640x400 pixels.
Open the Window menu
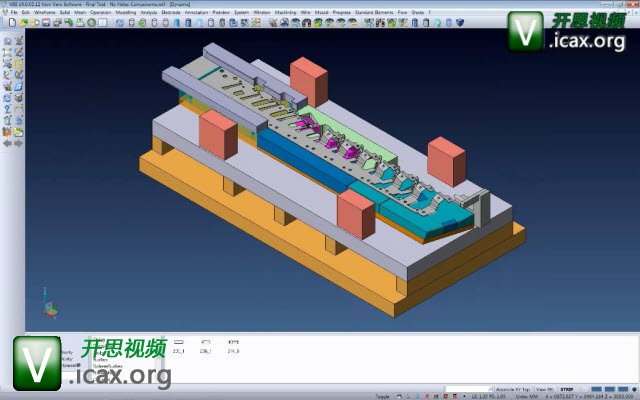(x=262, y=12)
